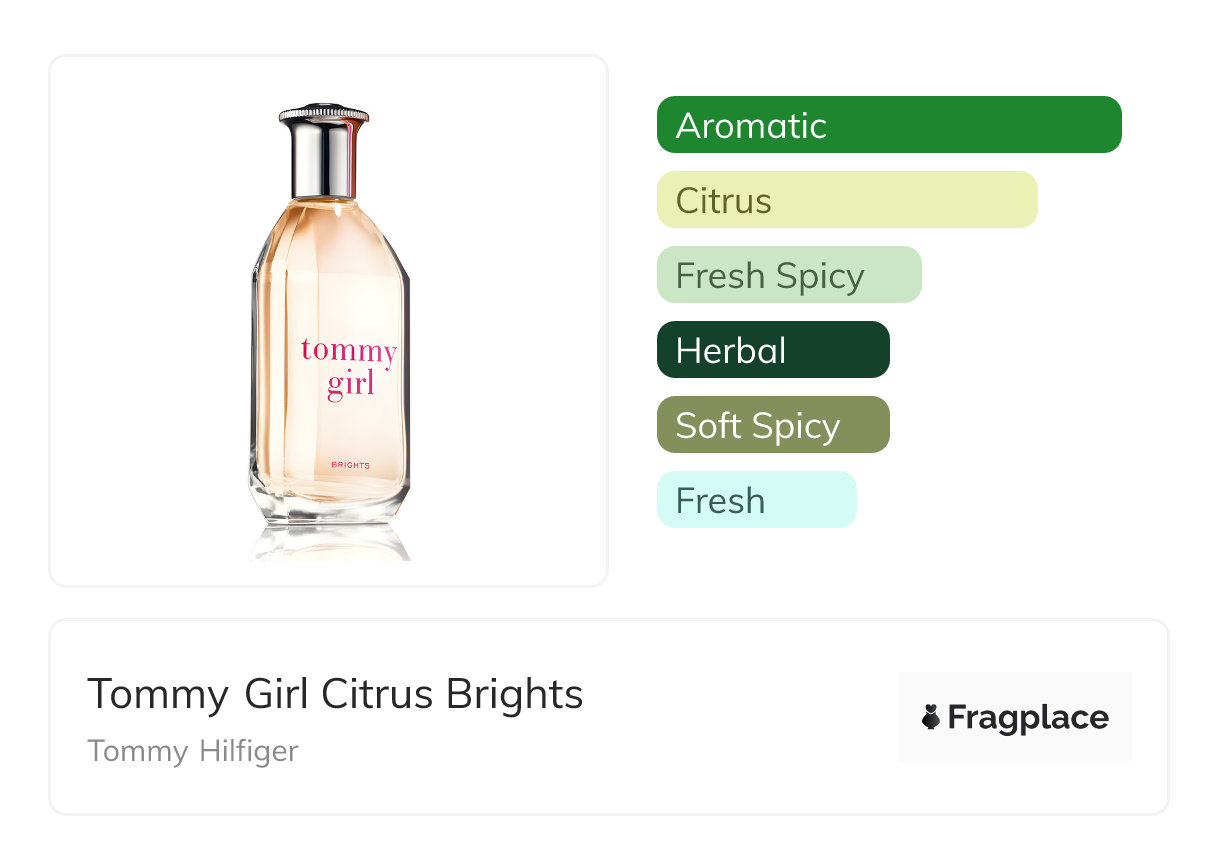1218x864 pixels.
Task: Click "Brights" in the product title heading
Action: click(x=514, y=694)
